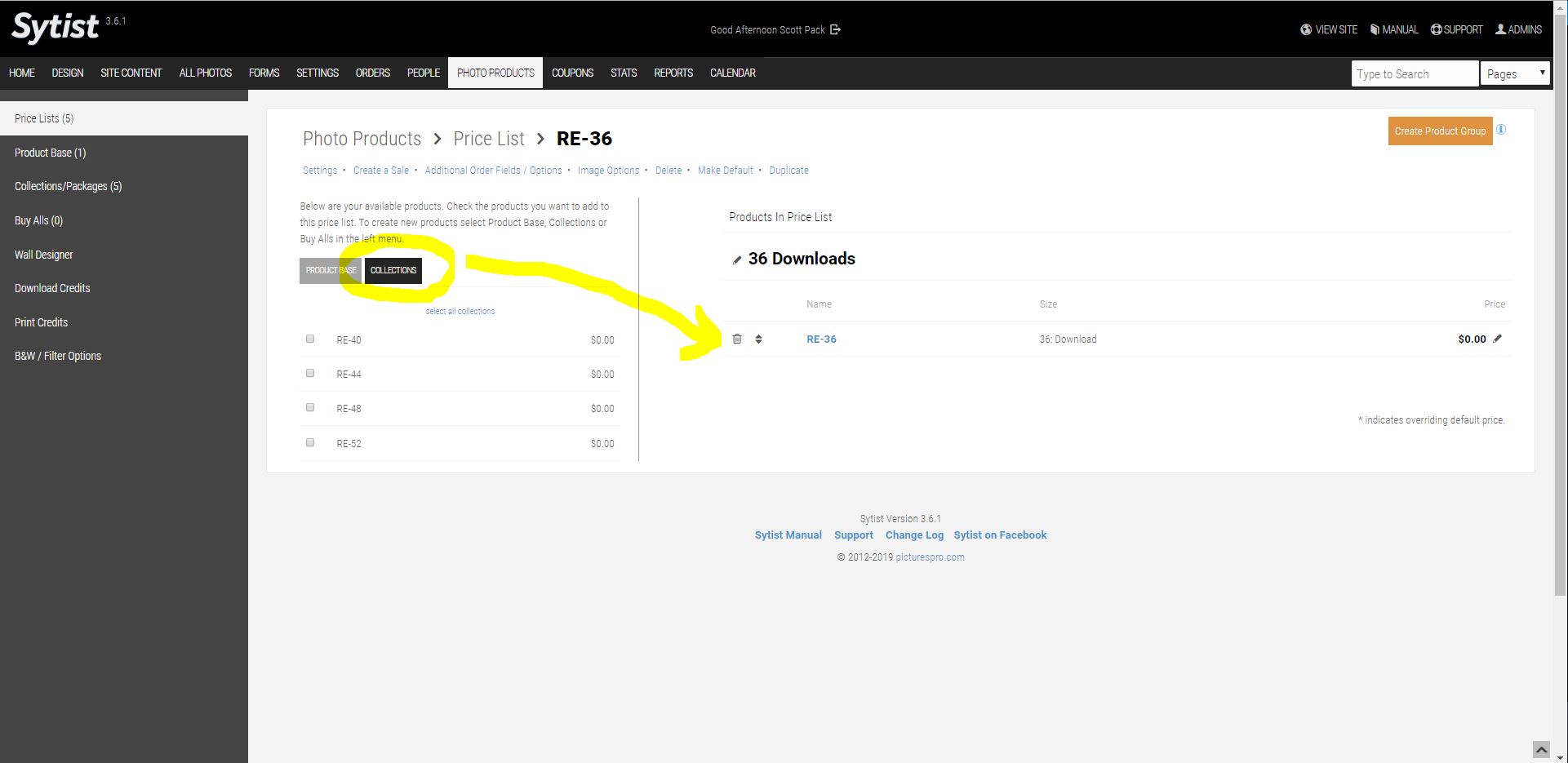Click the Sytist logo
This screenshot has width=1568, height=763.
click(55, 29)
